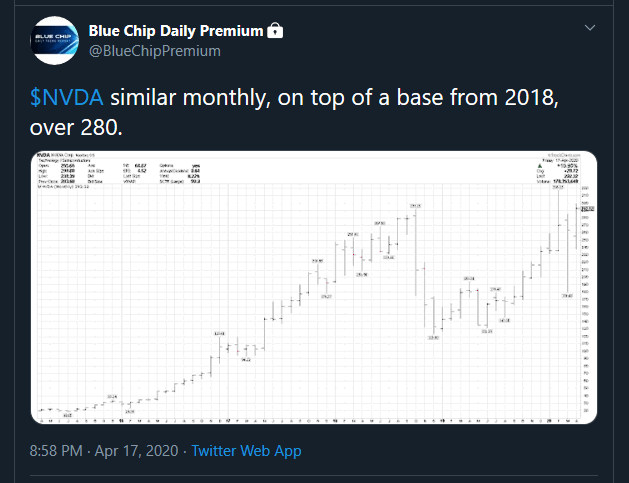Click the 2020 peak price label on chart
This screenshot has height=483, width=629.
pos(558,187)
